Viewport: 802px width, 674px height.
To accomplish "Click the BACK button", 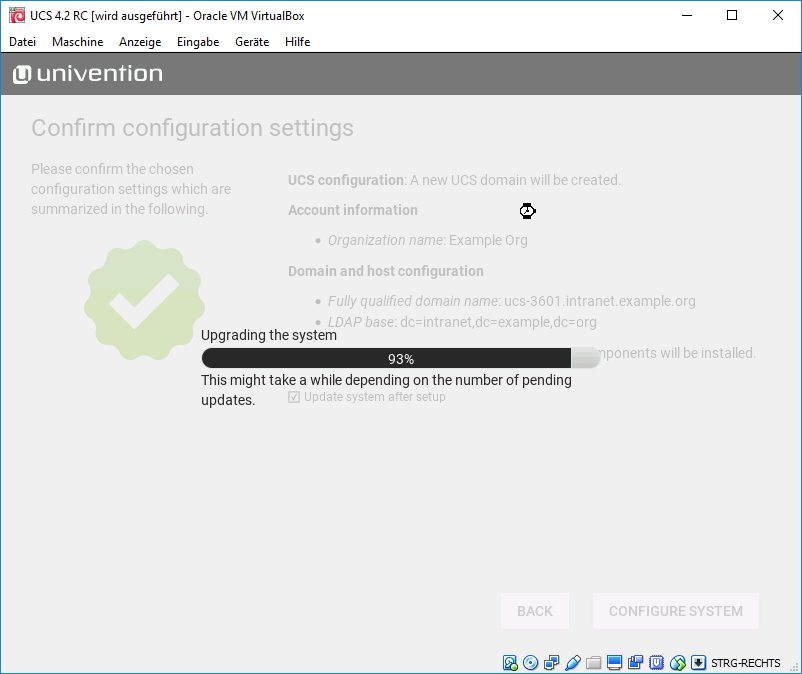I will [535, 611].
